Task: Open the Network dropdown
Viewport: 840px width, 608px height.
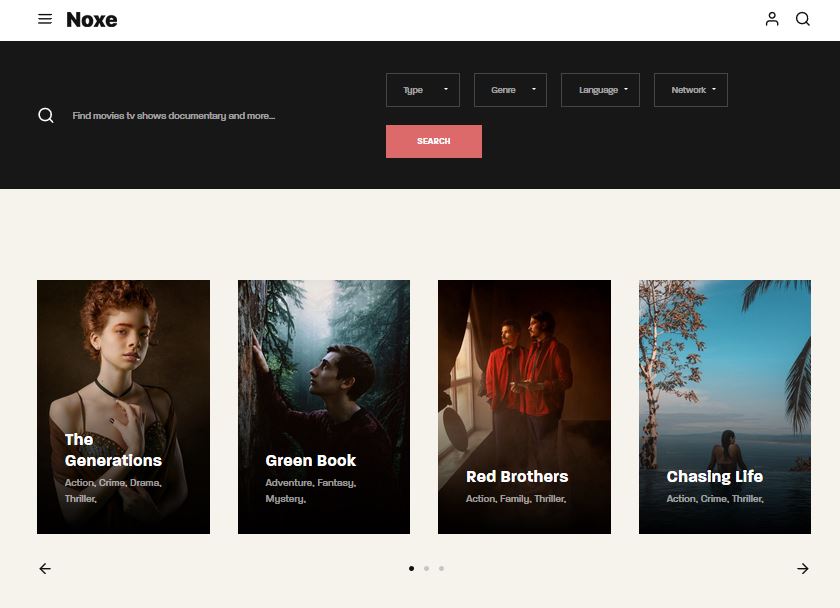Action: point(690,90)
